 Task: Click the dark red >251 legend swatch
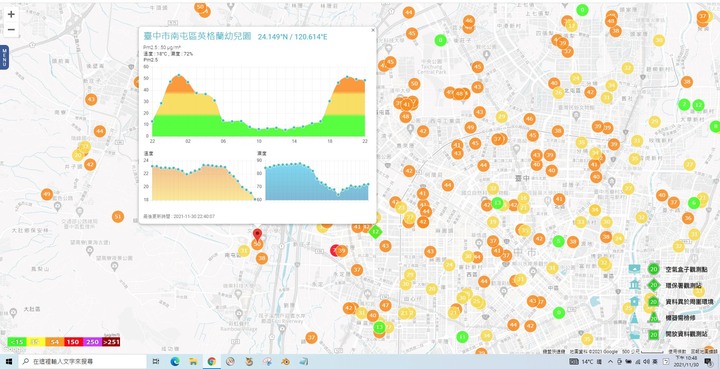111,342
